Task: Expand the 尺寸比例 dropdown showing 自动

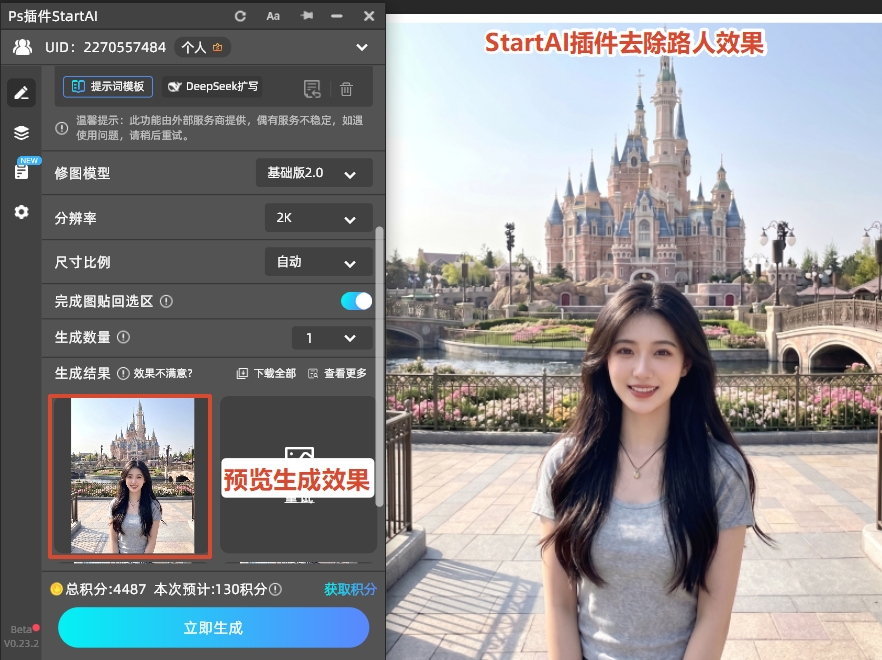Action: (318, 261)
